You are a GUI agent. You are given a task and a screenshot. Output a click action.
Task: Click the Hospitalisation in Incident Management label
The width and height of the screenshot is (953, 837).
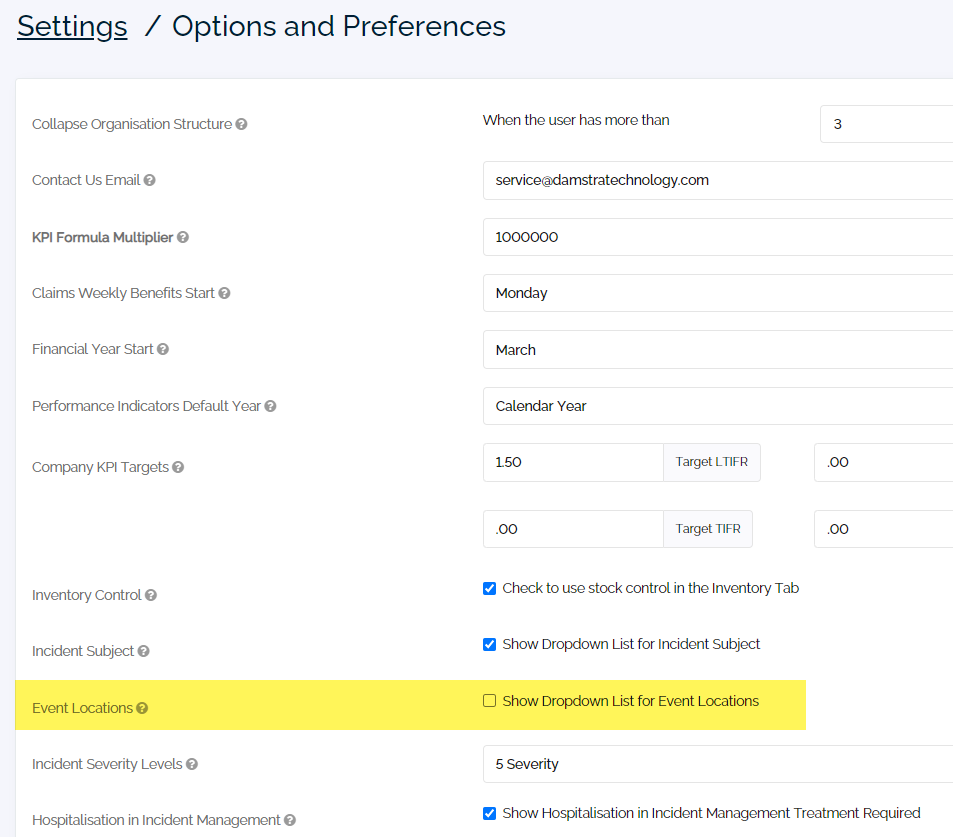[156, 821]
